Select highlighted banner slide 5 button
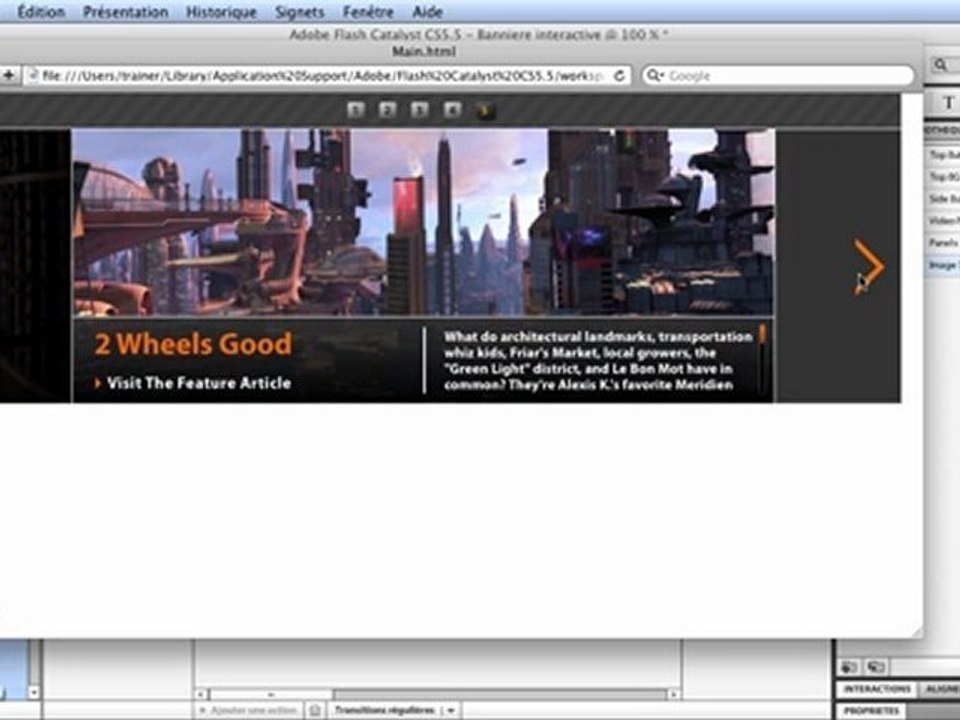 (x=484, y=110)
